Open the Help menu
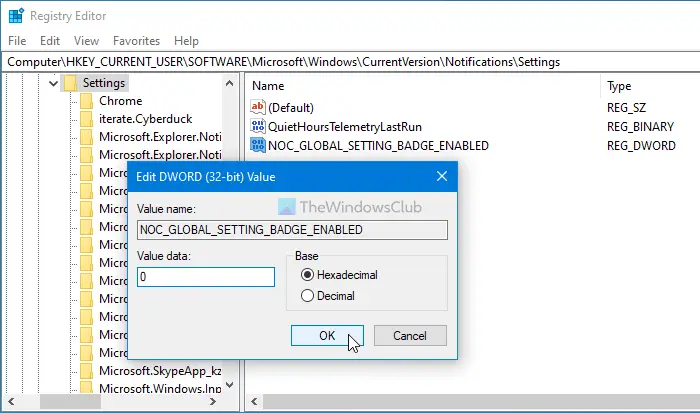The width and height of the screenshot is (700, 413). (186, 41)
